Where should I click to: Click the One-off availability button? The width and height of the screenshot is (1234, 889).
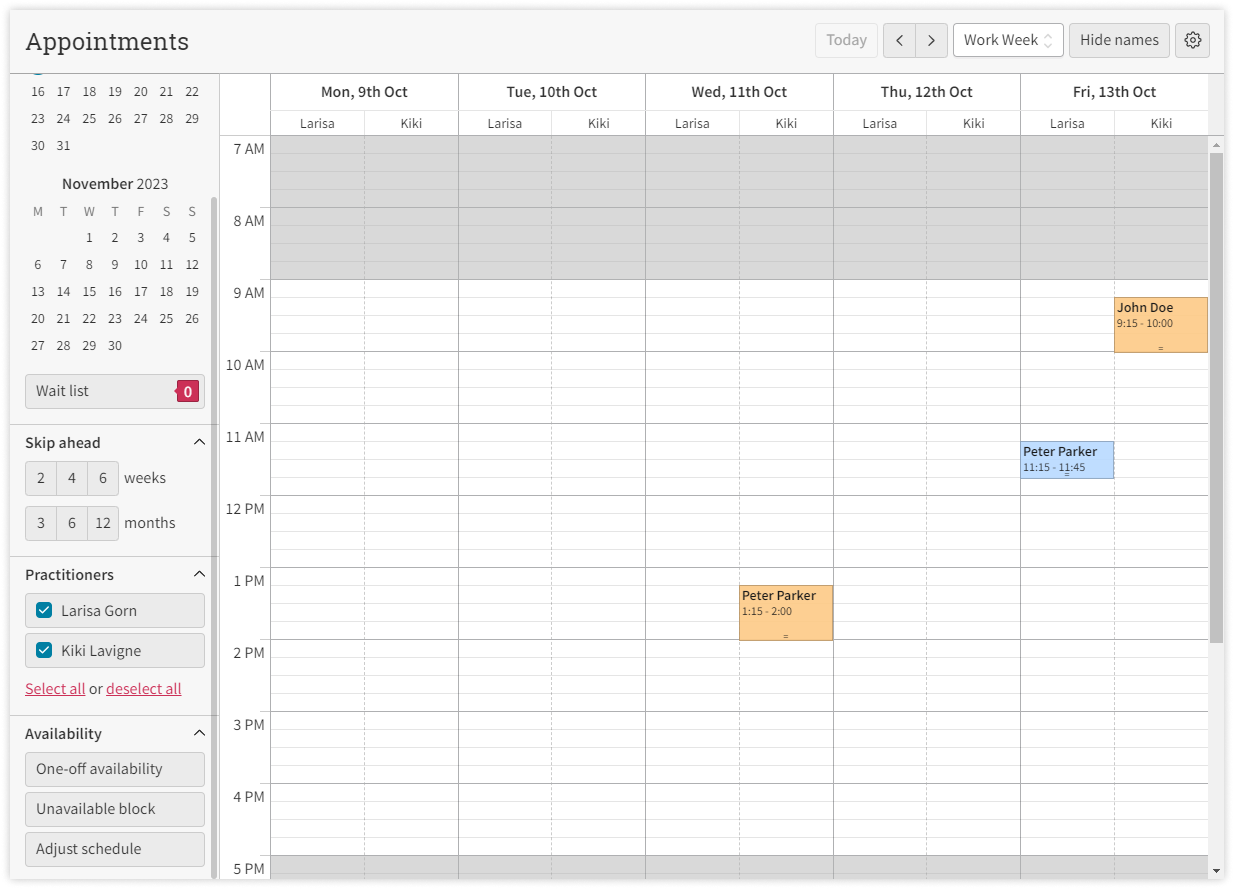115,769
